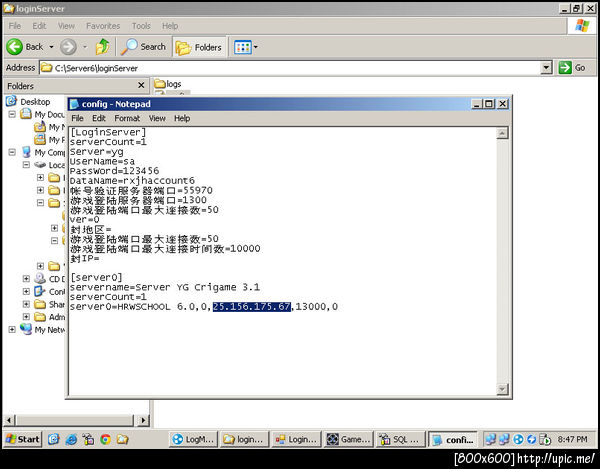Select My Network Places icon
Image resolution: width=600 pixels, height=469 pixels.
click(26, 329)
